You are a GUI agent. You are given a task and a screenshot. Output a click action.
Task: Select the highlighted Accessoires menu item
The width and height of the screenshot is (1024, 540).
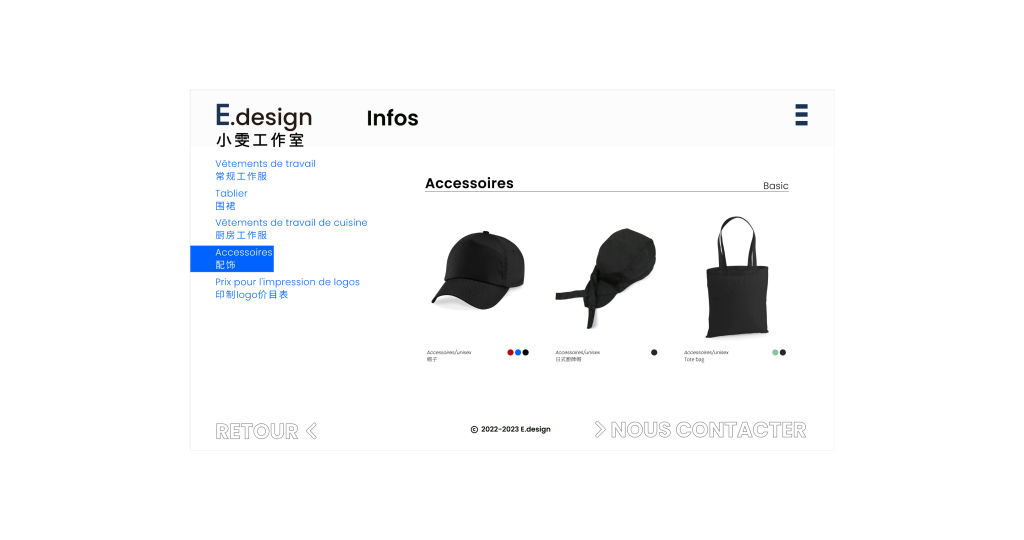click(x=232, y=259)
